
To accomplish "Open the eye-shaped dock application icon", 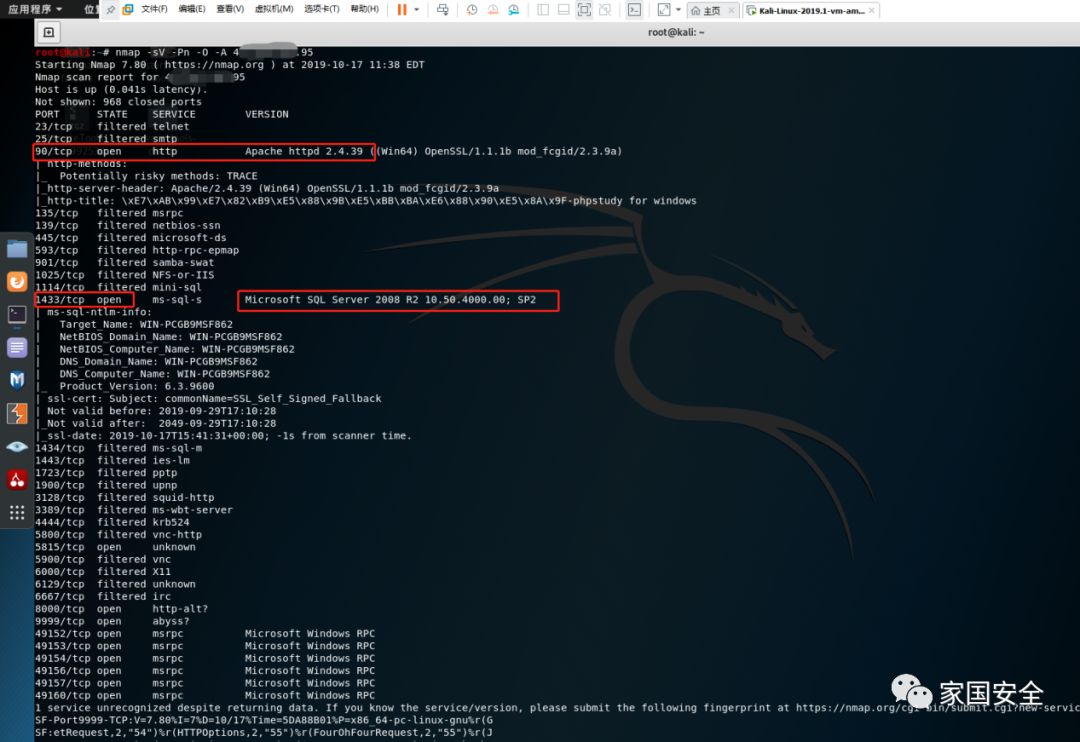I will pyautogui.click(x=17, y=446).
